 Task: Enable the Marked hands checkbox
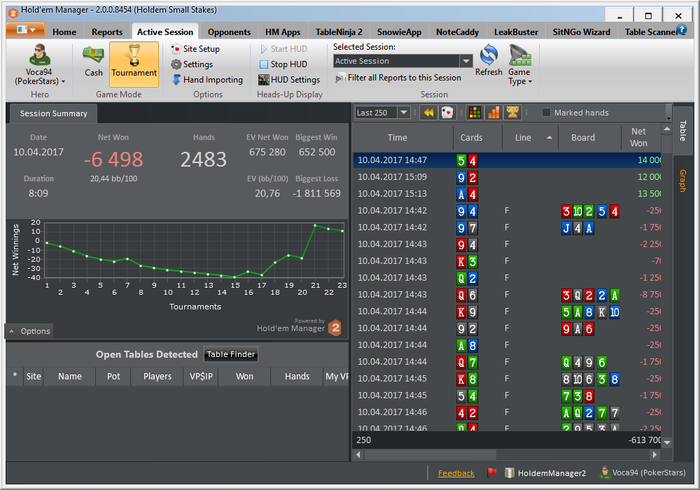click(x=546, y=112)
